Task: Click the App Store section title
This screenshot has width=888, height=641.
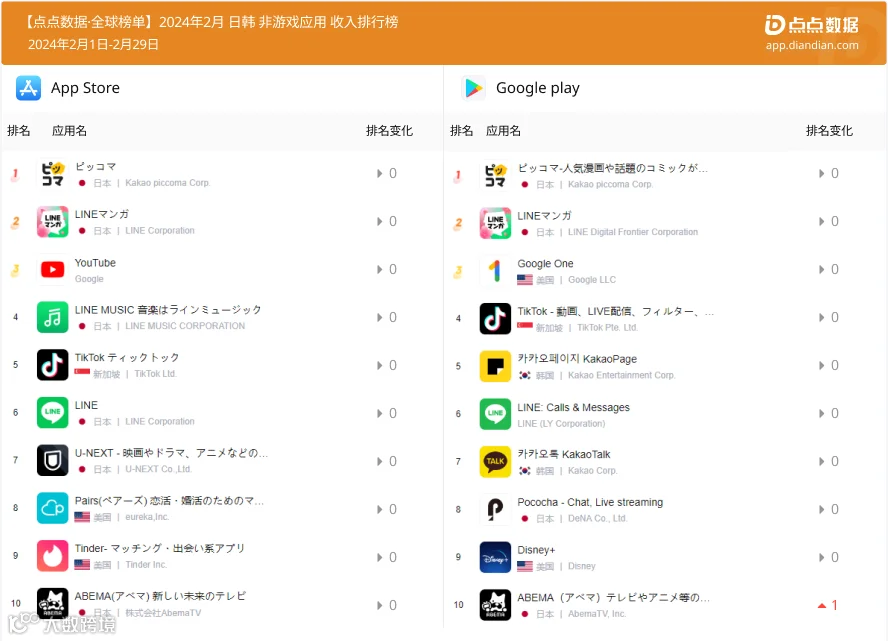Action: (x=85, y=88)
